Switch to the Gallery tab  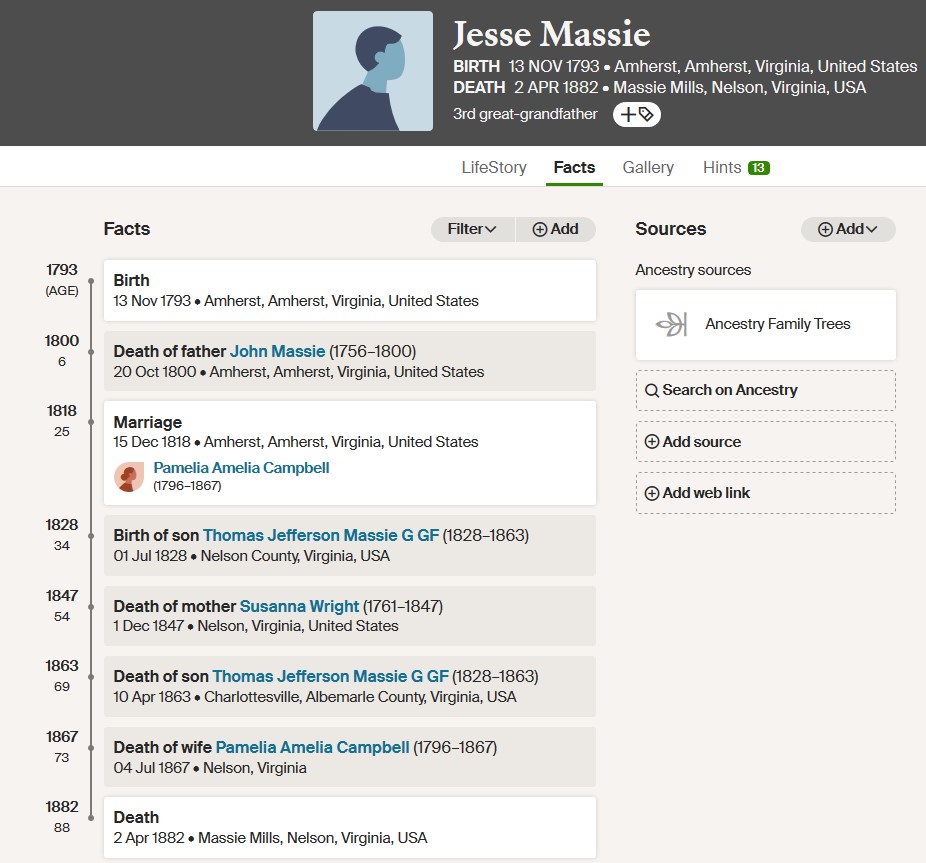coord(648,168)
